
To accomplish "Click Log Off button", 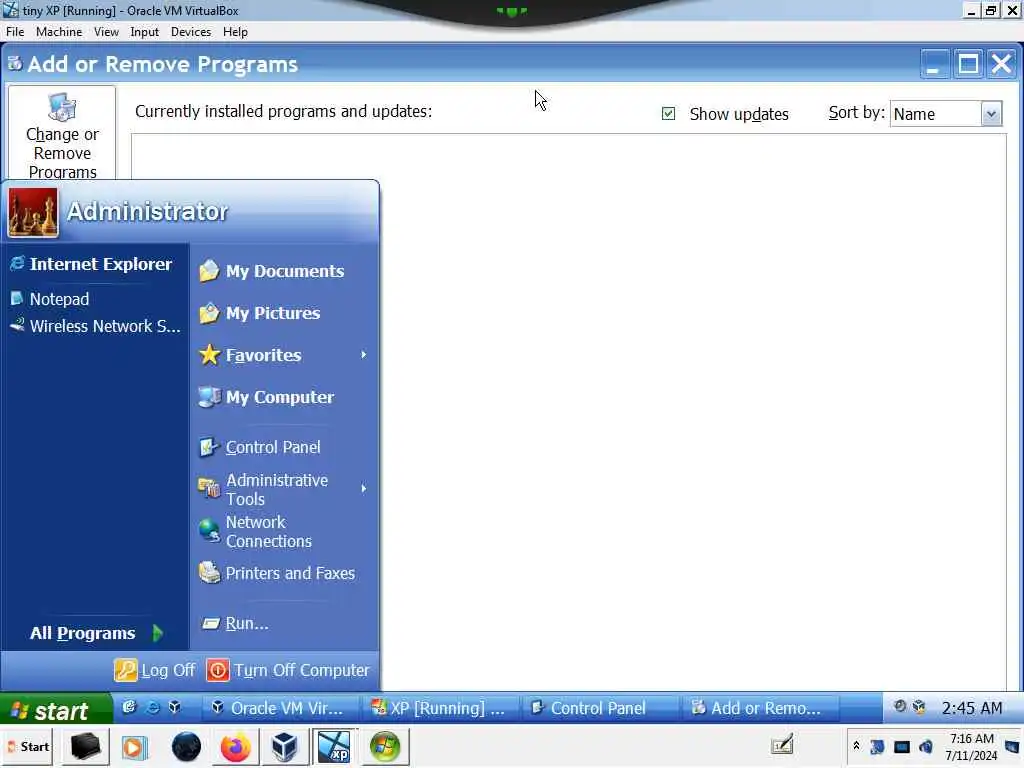I will pos(155,670).
